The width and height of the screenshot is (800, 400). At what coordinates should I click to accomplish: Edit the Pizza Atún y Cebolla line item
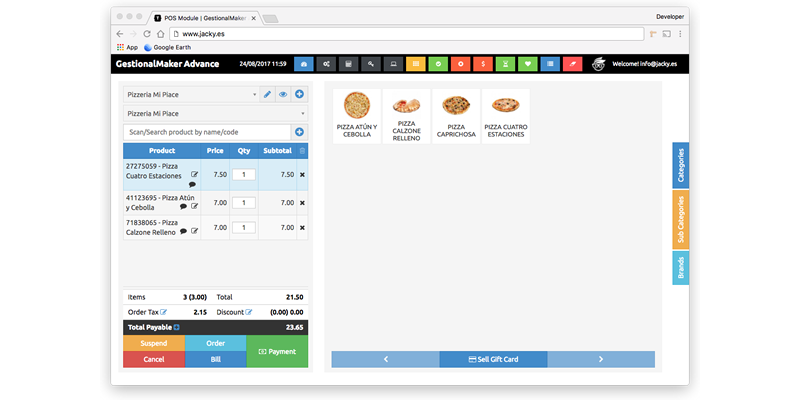click(x=194, y=206)
